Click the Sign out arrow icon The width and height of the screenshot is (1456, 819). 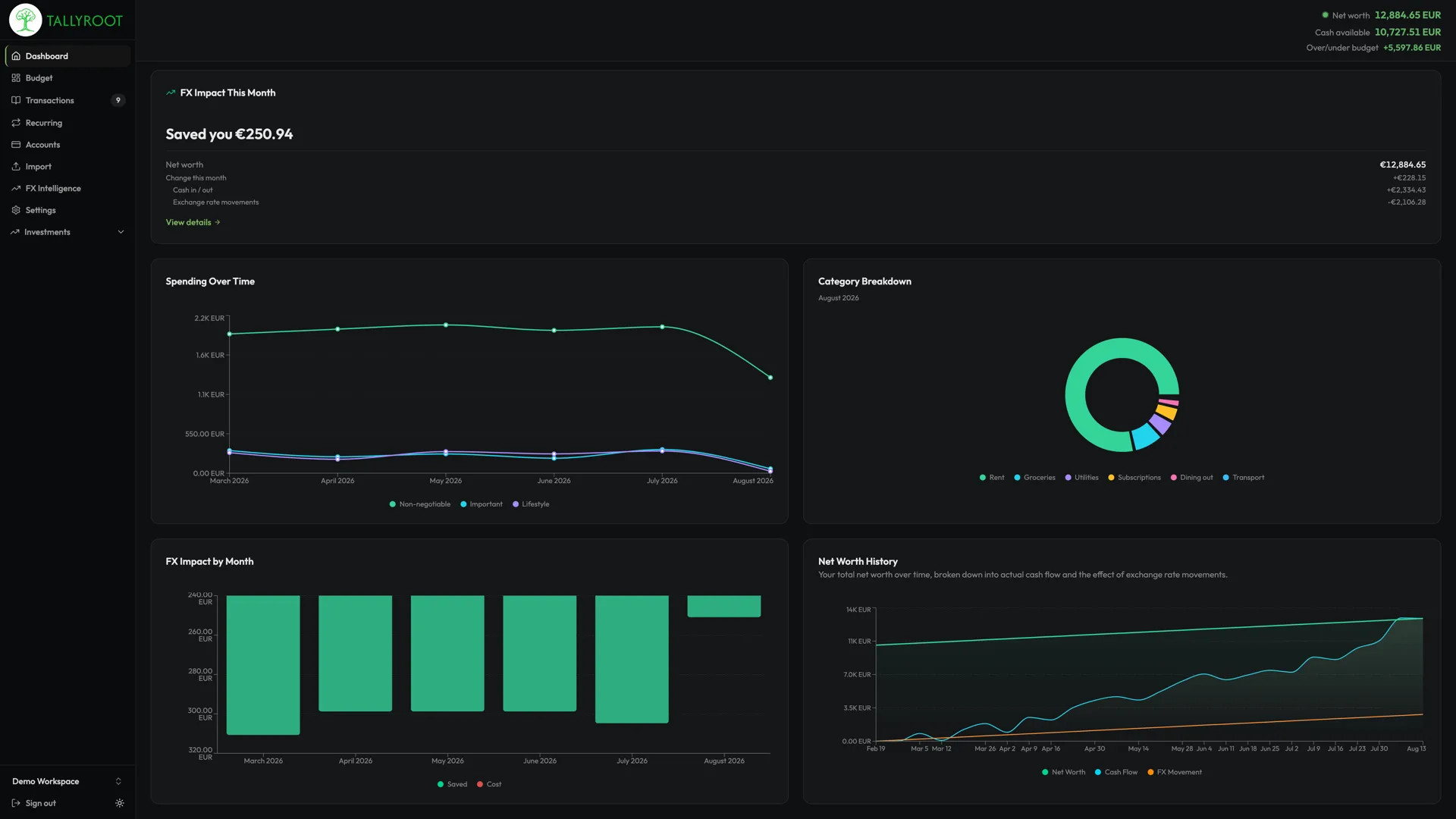[x=16, y=803]
